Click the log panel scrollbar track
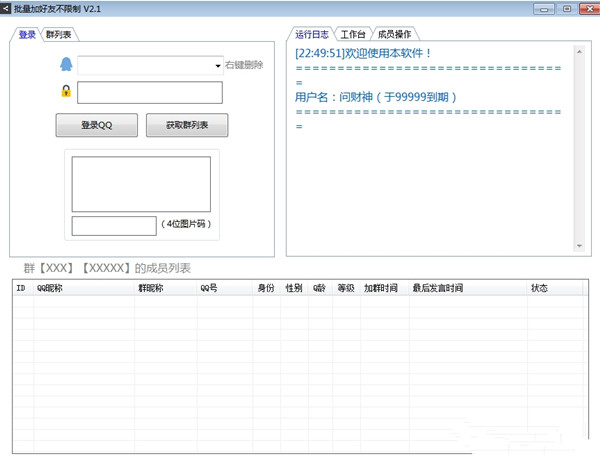Image resolution: width=600 pixels, height=458 pixels. point(579,149)
